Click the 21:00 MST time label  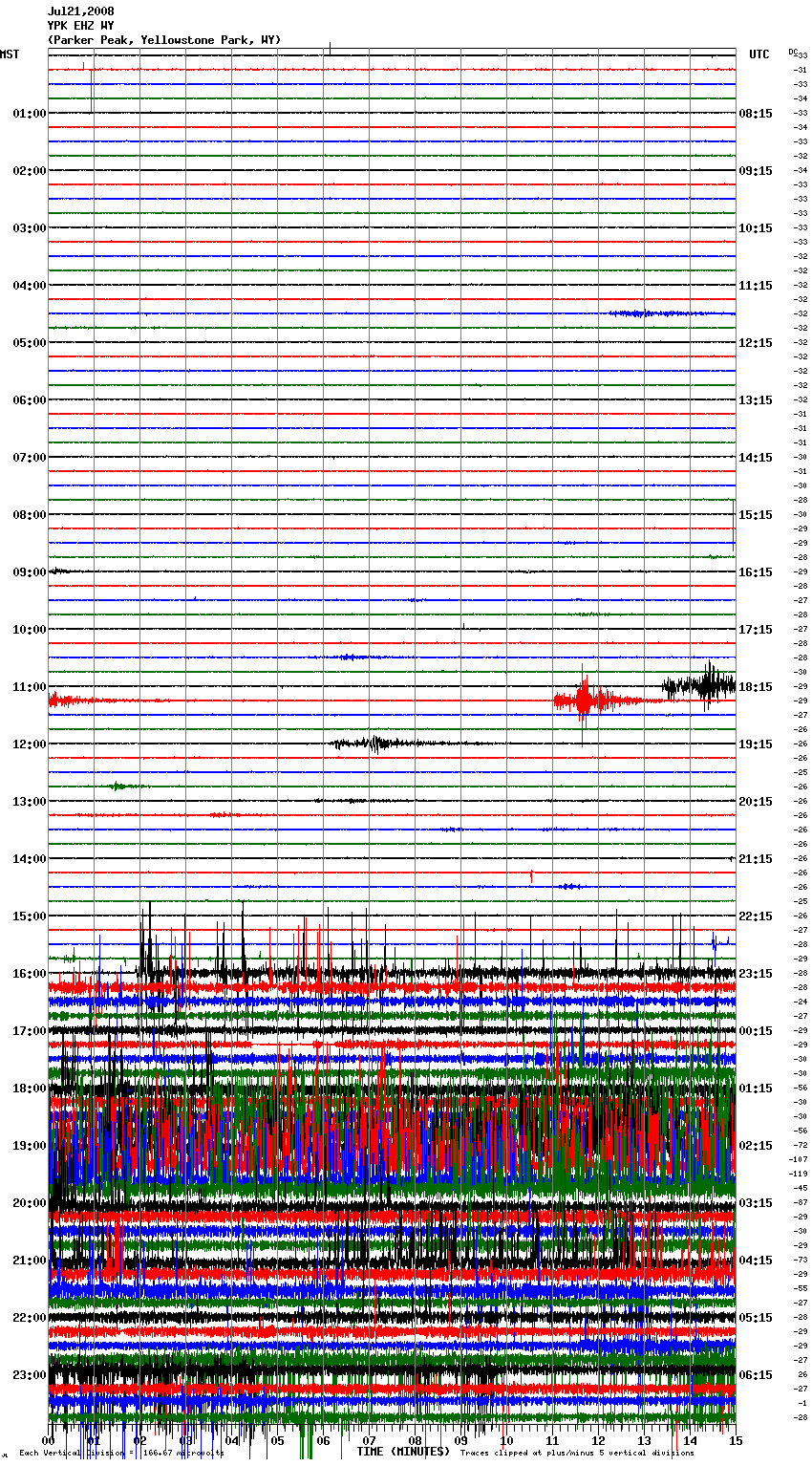click(30, 1261)
